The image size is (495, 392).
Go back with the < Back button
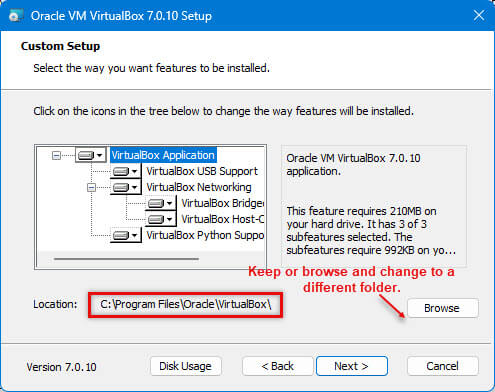click(x=277, y=366)
